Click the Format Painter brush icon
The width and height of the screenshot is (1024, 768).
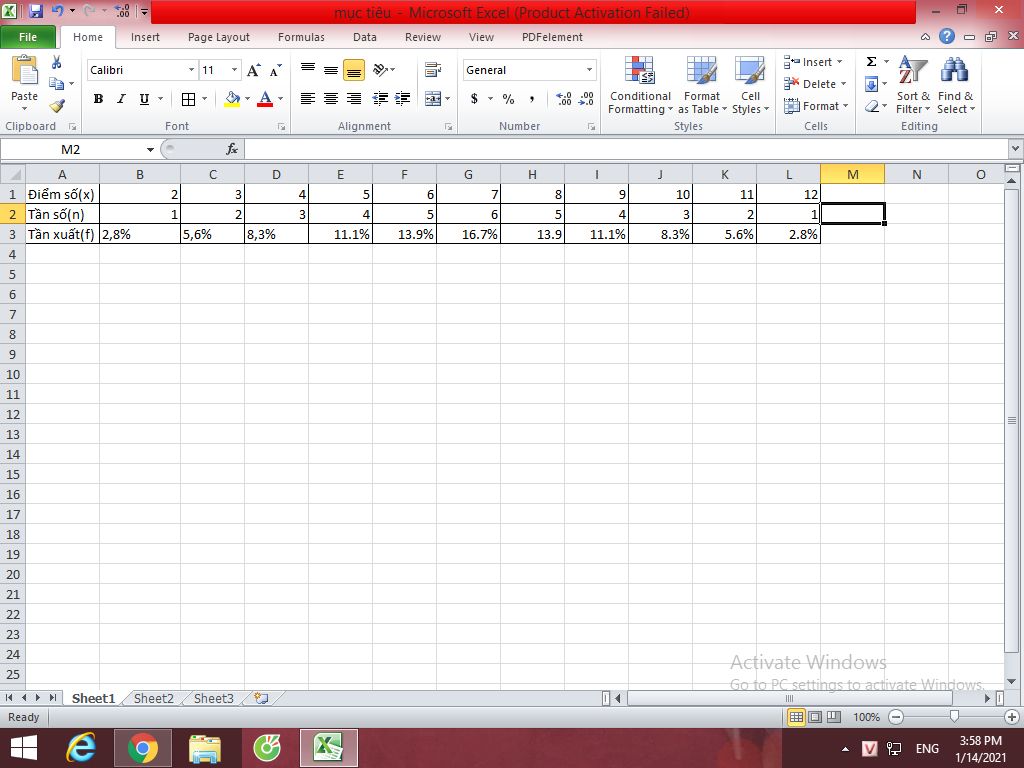(57, 105)
